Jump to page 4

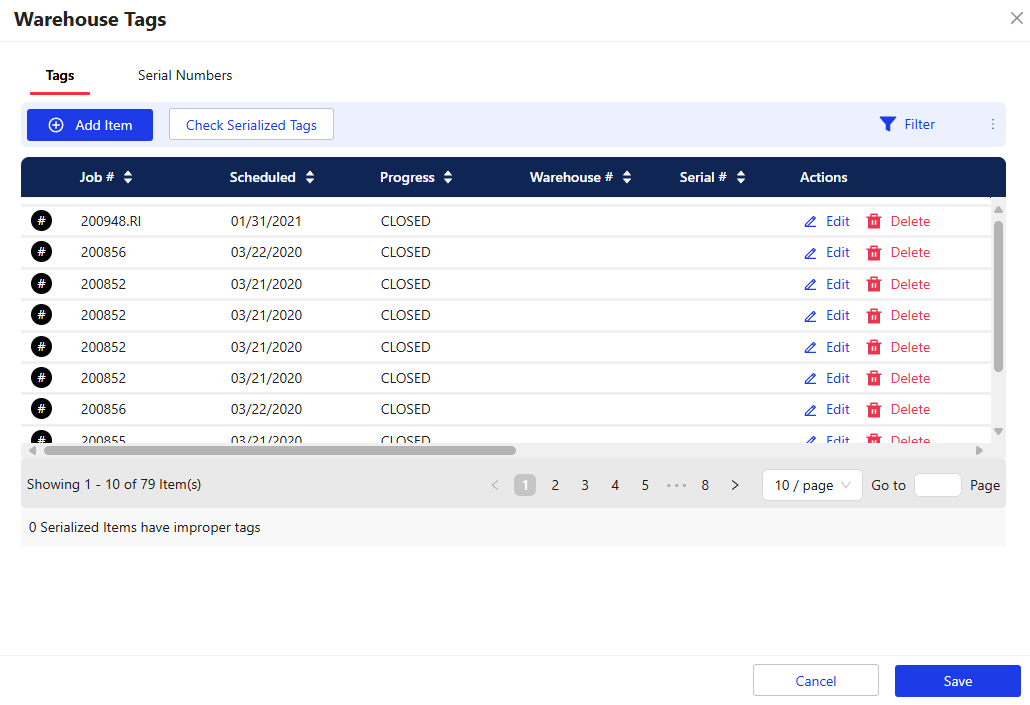pyautogui.click(x=615, y=485)
